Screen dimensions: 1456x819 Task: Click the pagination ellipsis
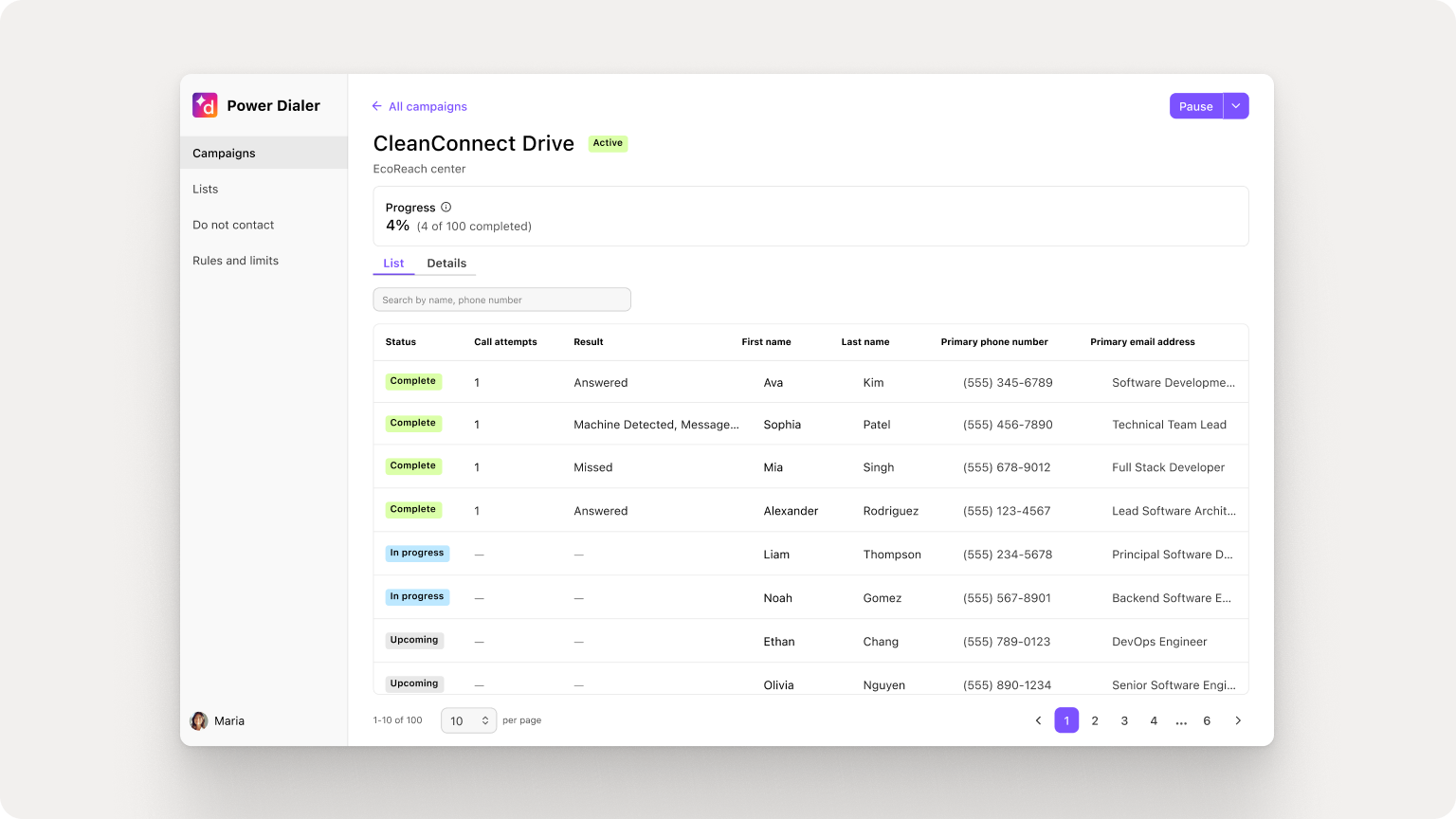click(1181, 721)
